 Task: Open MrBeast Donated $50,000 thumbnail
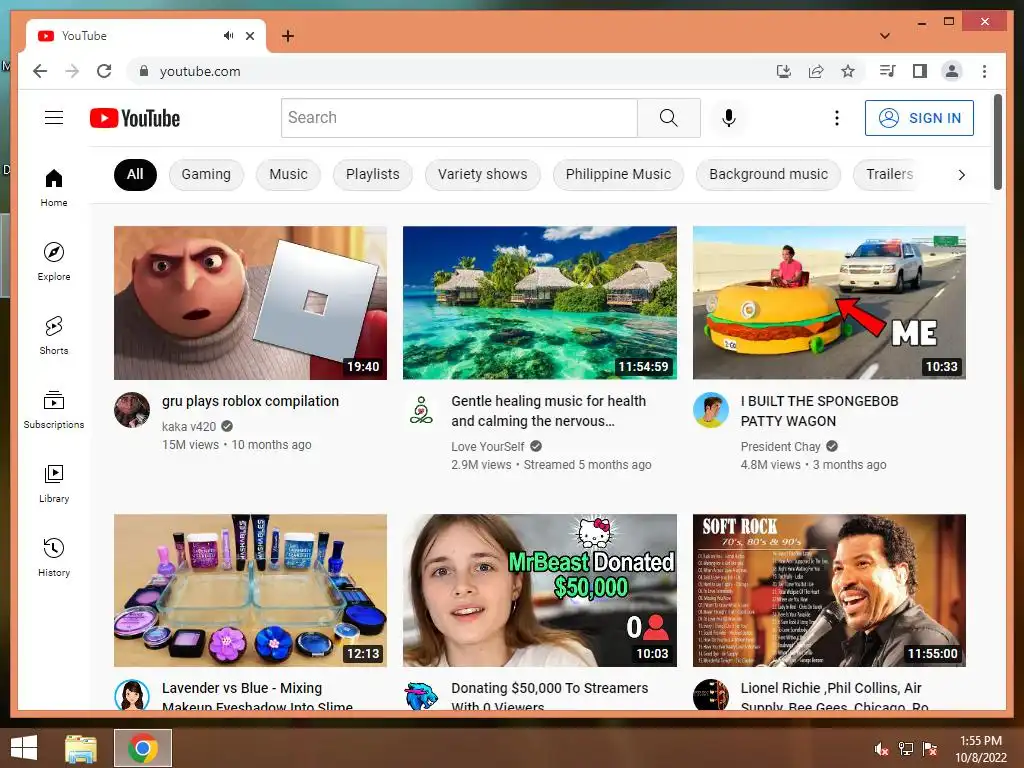click(x=539, y=590)
